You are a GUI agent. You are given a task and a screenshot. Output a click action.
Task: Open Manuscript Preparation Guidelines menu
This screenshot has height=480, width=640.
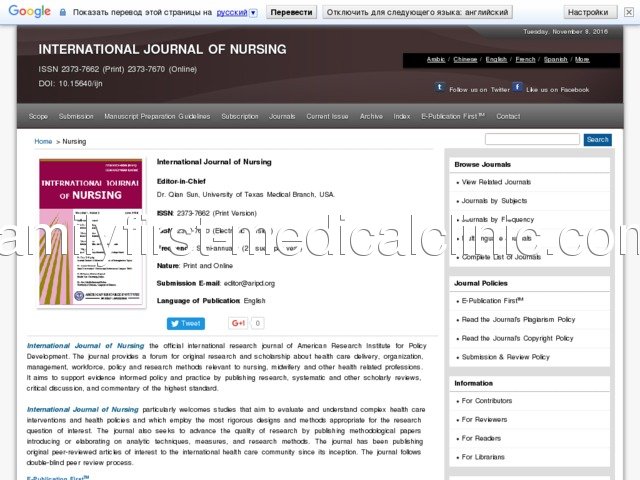pos(157,116)
